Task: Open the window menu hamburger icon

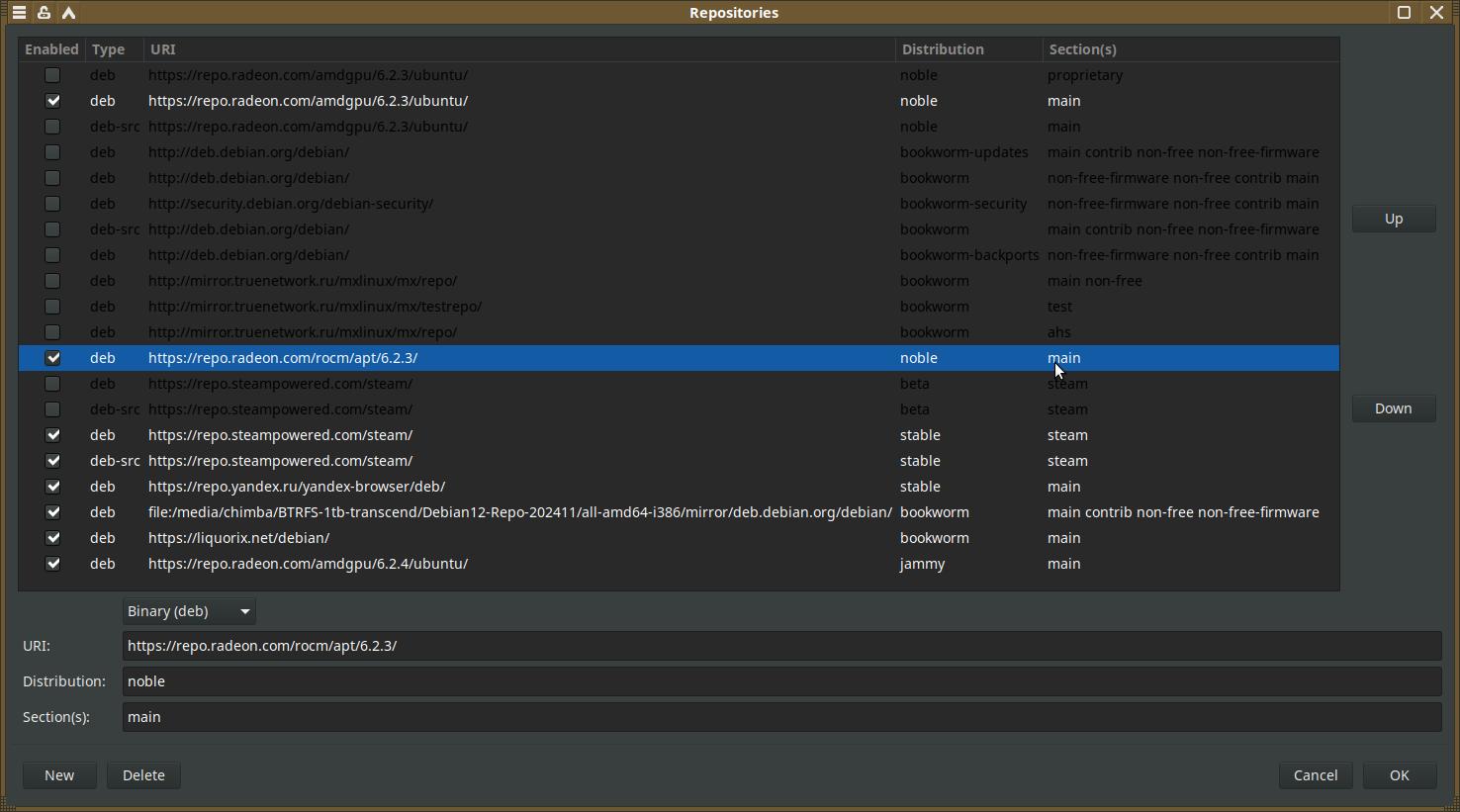Action: pos(19,13)
